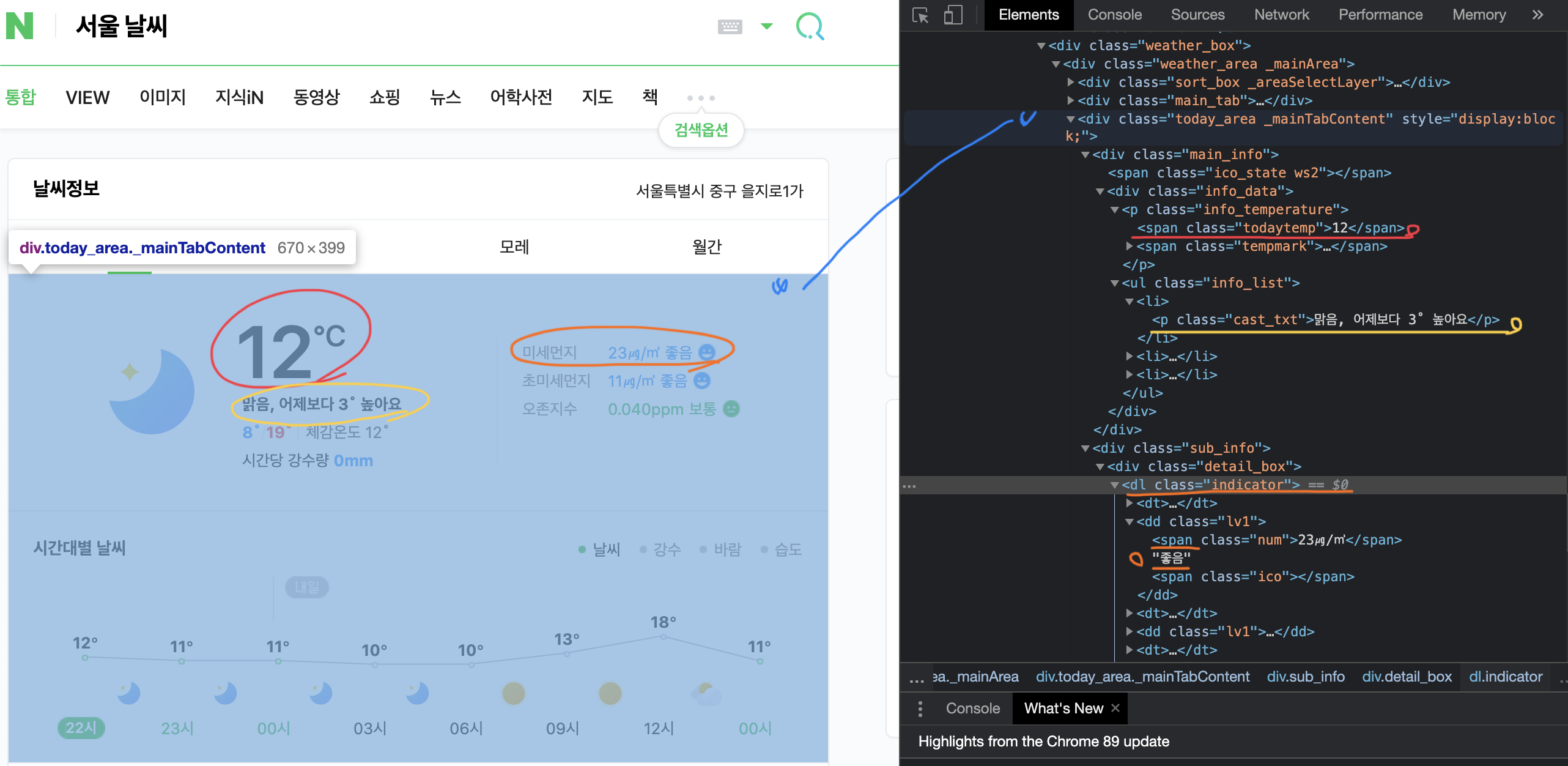Show more DevTools tabs via chevron
The image size is (1568, 766).
coord(1537,15)
